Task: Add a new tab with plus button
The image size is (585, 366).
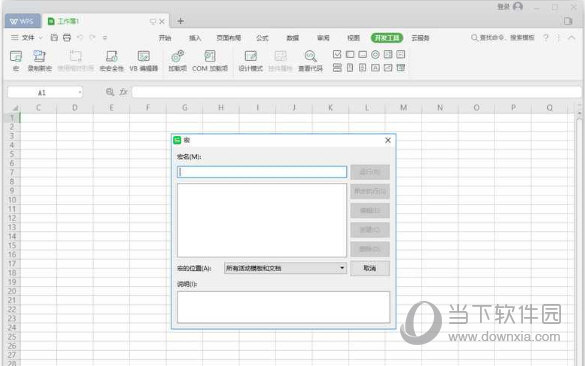Action: tap(181, 21)
